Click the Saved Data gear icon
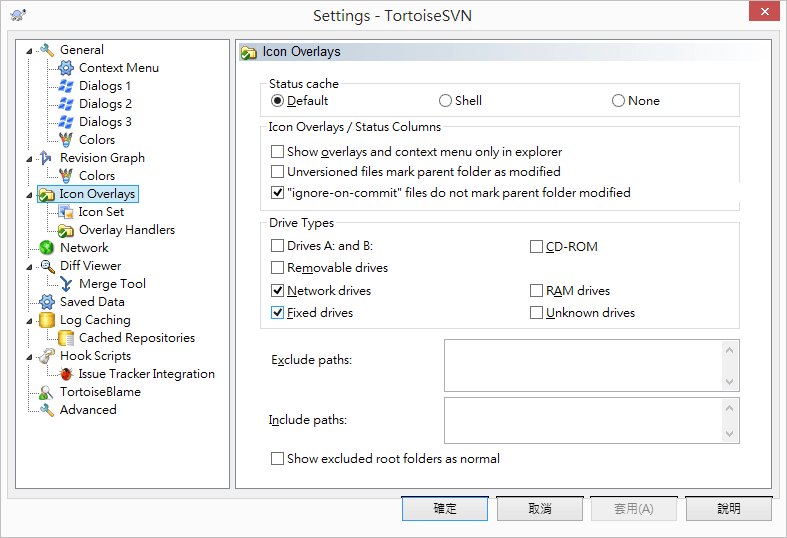Viewport: 787px width, 538px height. 46,302
